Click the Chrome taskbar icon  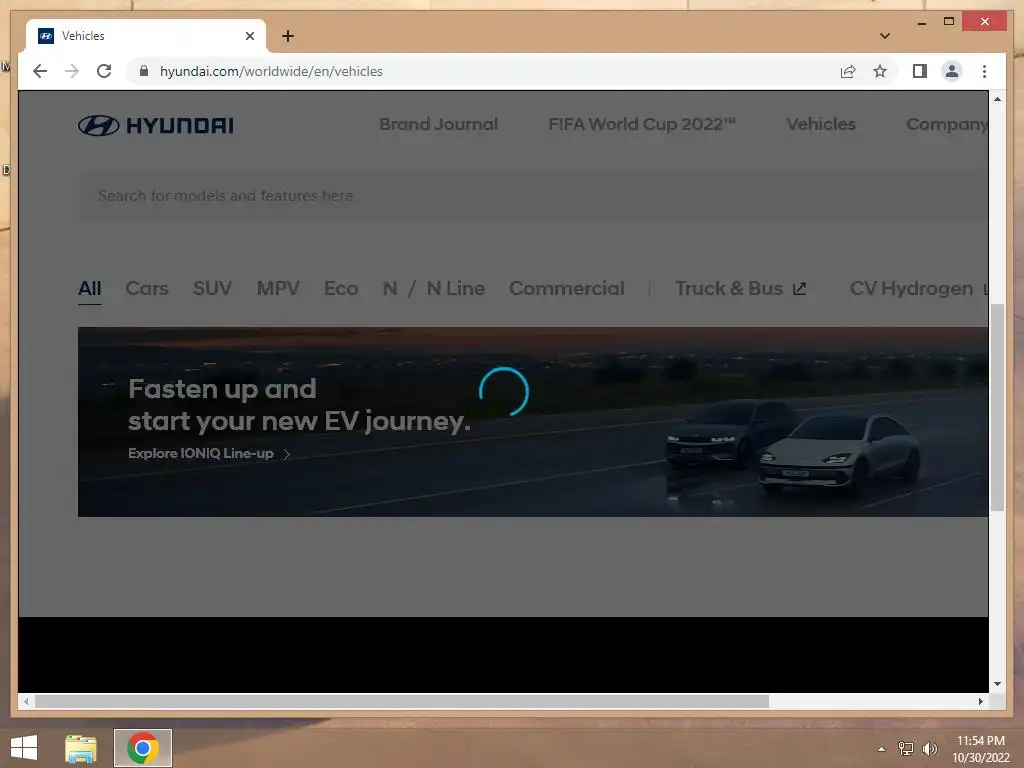pyautogui.click(x=143, y=748)
